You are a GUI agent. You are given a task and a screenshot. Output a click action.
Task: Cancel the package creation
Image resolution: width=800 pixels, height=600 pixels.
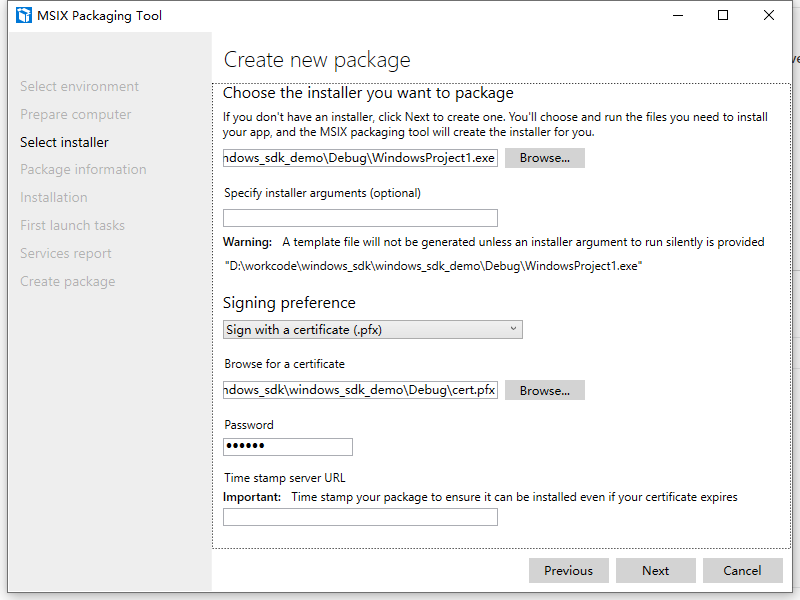[x=742, y=570]
